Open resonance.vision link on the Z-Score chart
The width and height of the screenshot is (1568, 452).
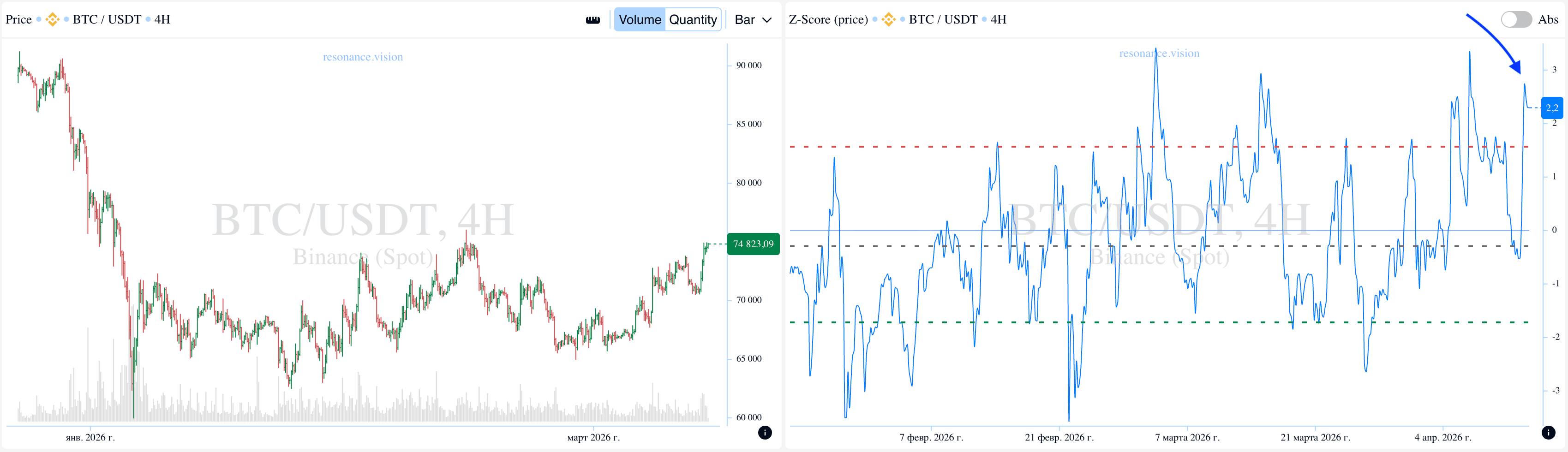pyautogui.click(x=1159, y=54)
